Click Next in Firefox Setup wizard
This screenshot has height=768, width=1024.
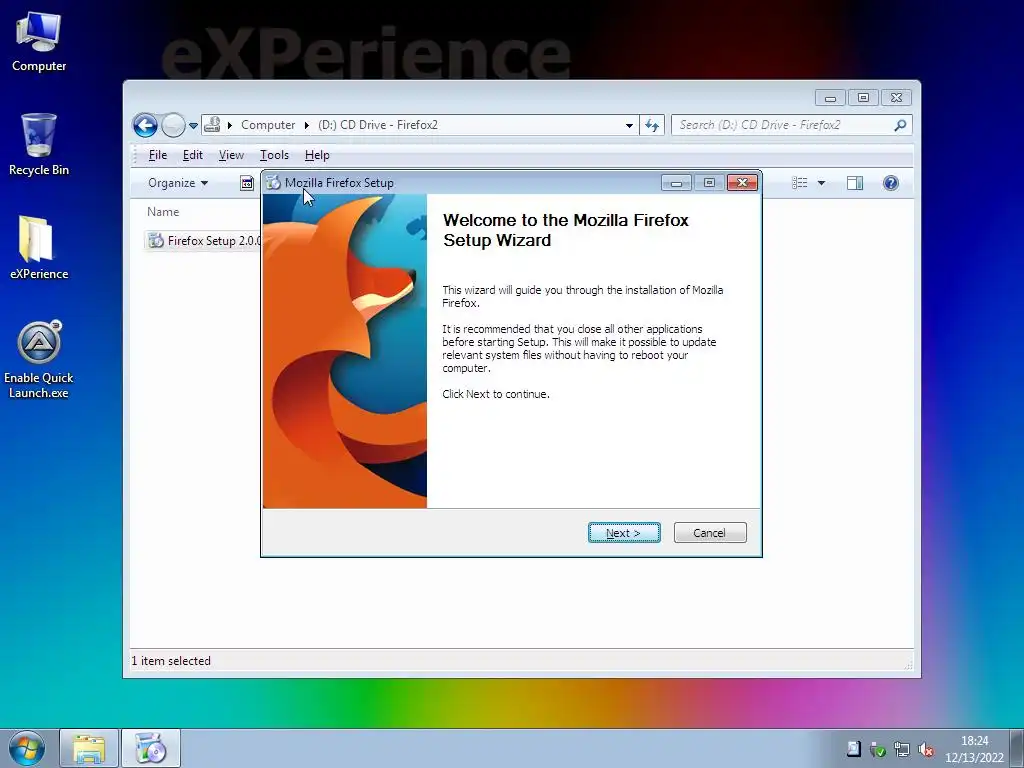624,533
